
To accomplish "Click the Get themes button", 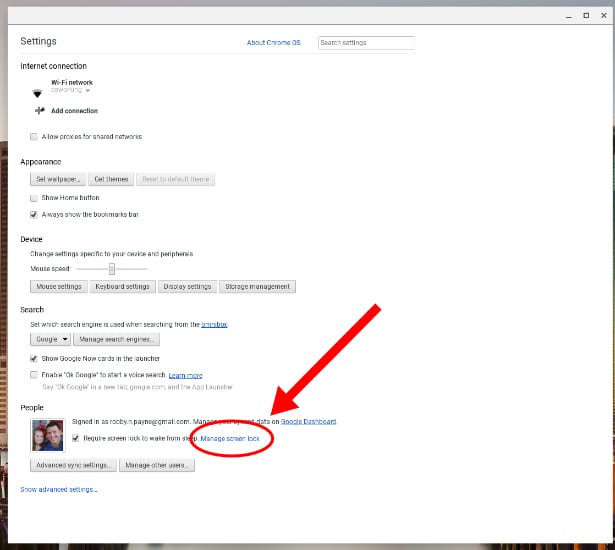I will pos(111,179).
